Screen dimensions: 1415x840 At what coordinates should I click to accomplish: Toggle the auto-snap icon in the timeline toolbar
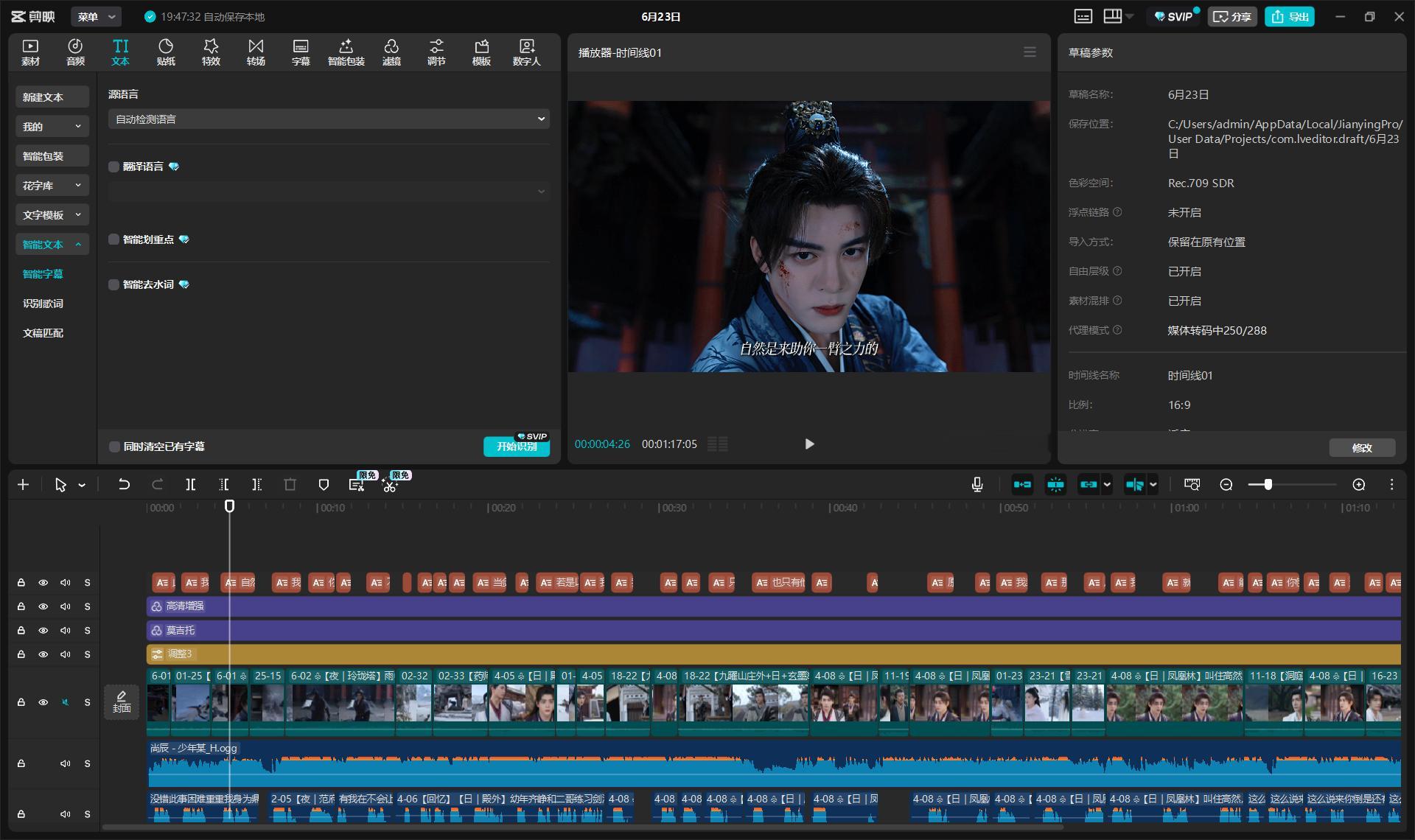tap(1055, 485)
